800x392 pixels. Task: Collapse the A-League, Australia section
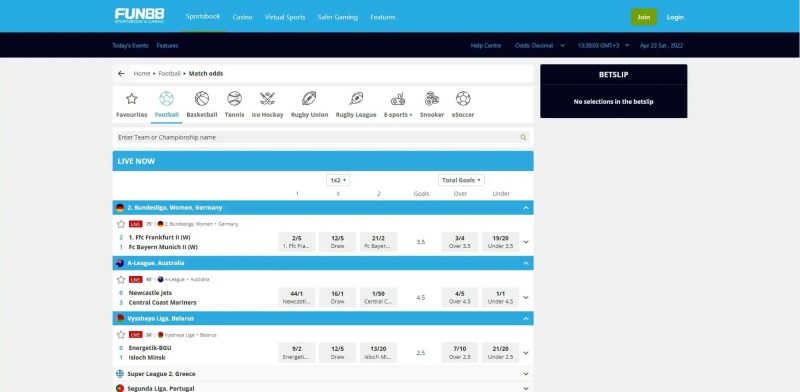[526, 263]
